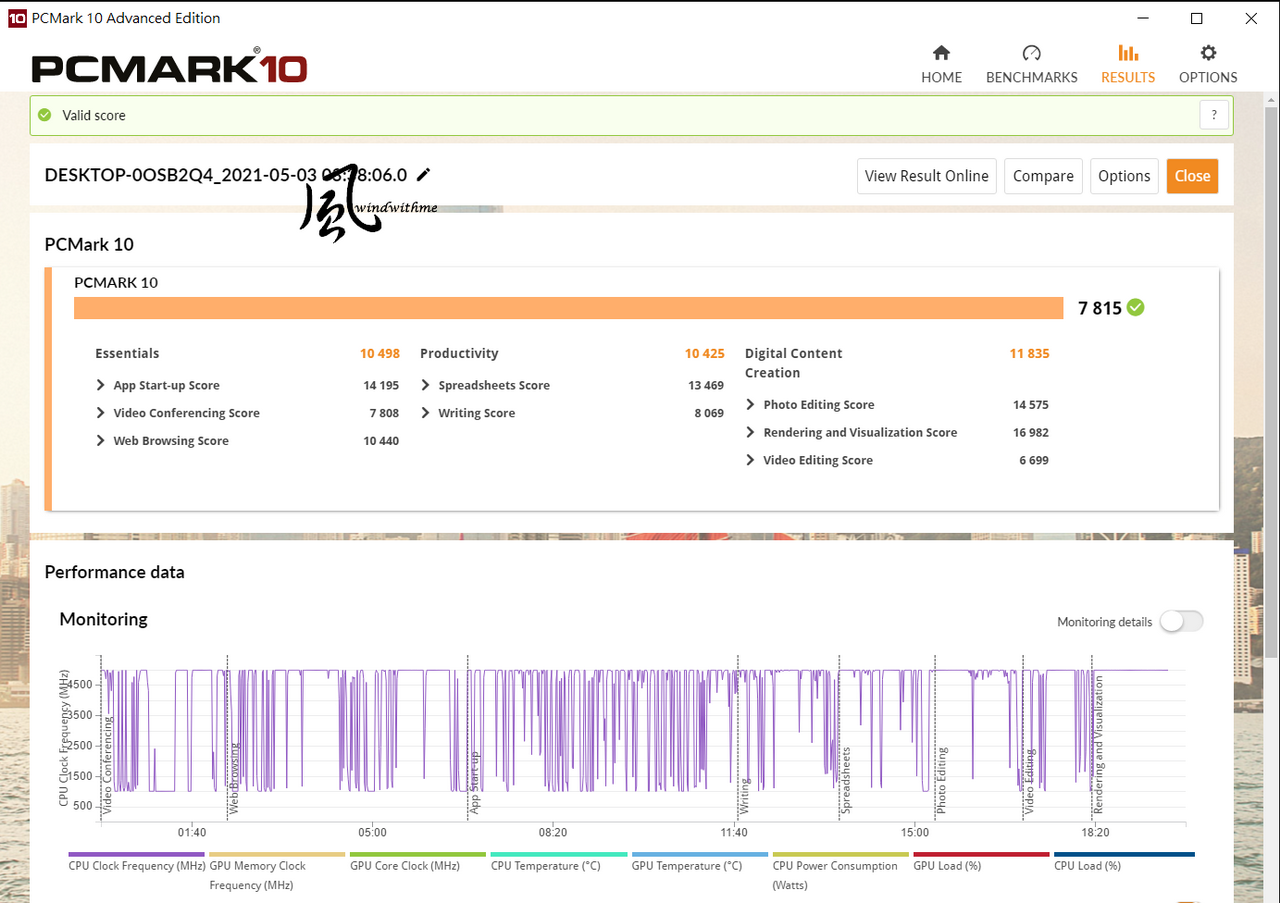Click the orange PCMARK 10 score bar
1280x903 pixels.
tap(568, 308)
